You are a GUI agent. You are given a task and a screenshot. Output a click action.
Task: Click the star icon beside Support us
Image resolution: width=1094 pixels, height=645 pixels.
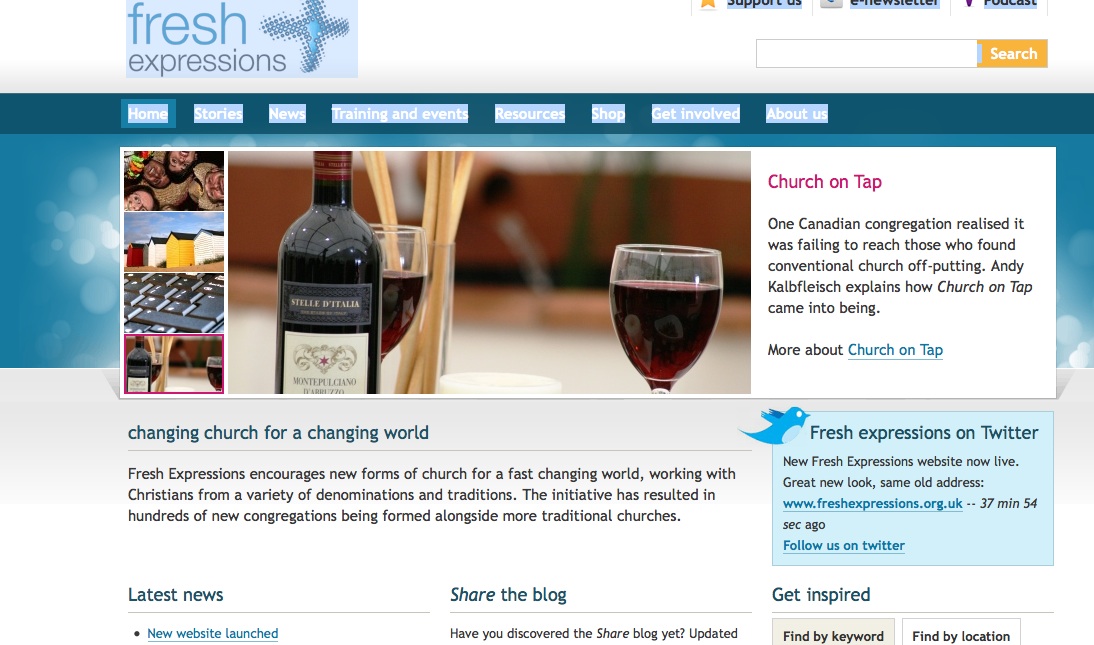(x=708, y=3)
